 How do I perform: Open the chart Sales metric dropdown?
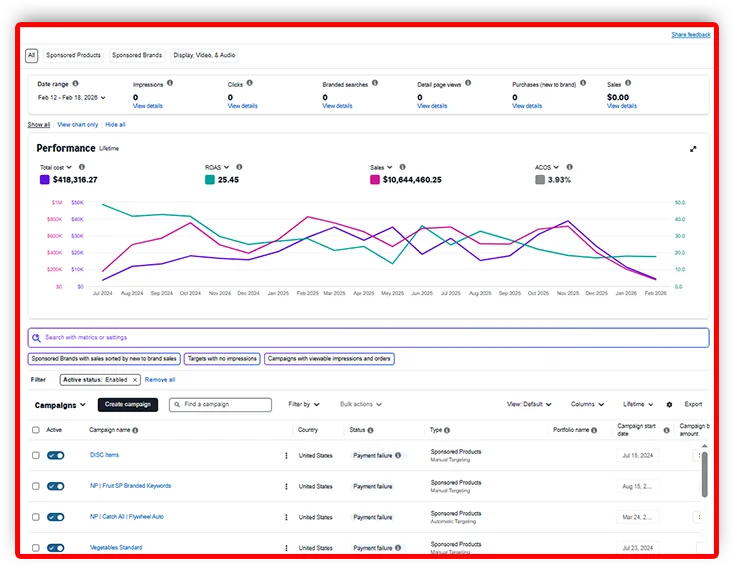point(381,167)
